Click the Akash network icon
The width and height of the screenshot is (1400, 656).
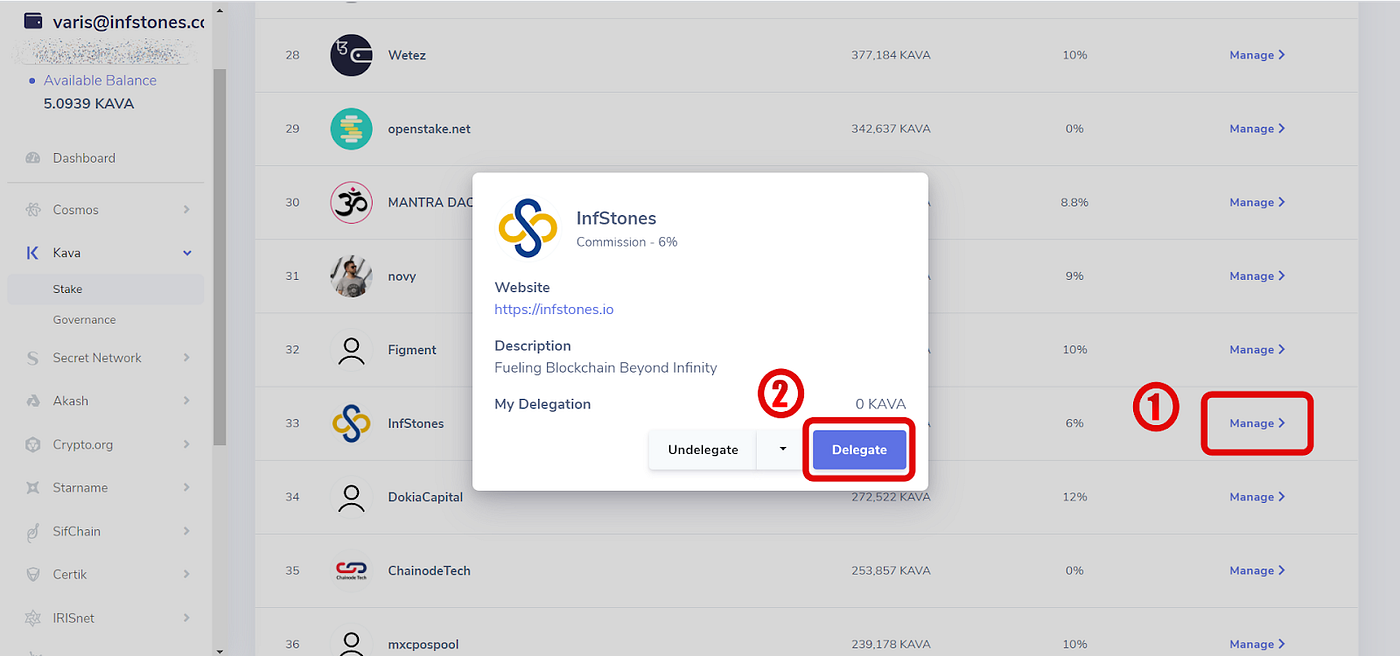pyautogui.click(x=33, y=401)
